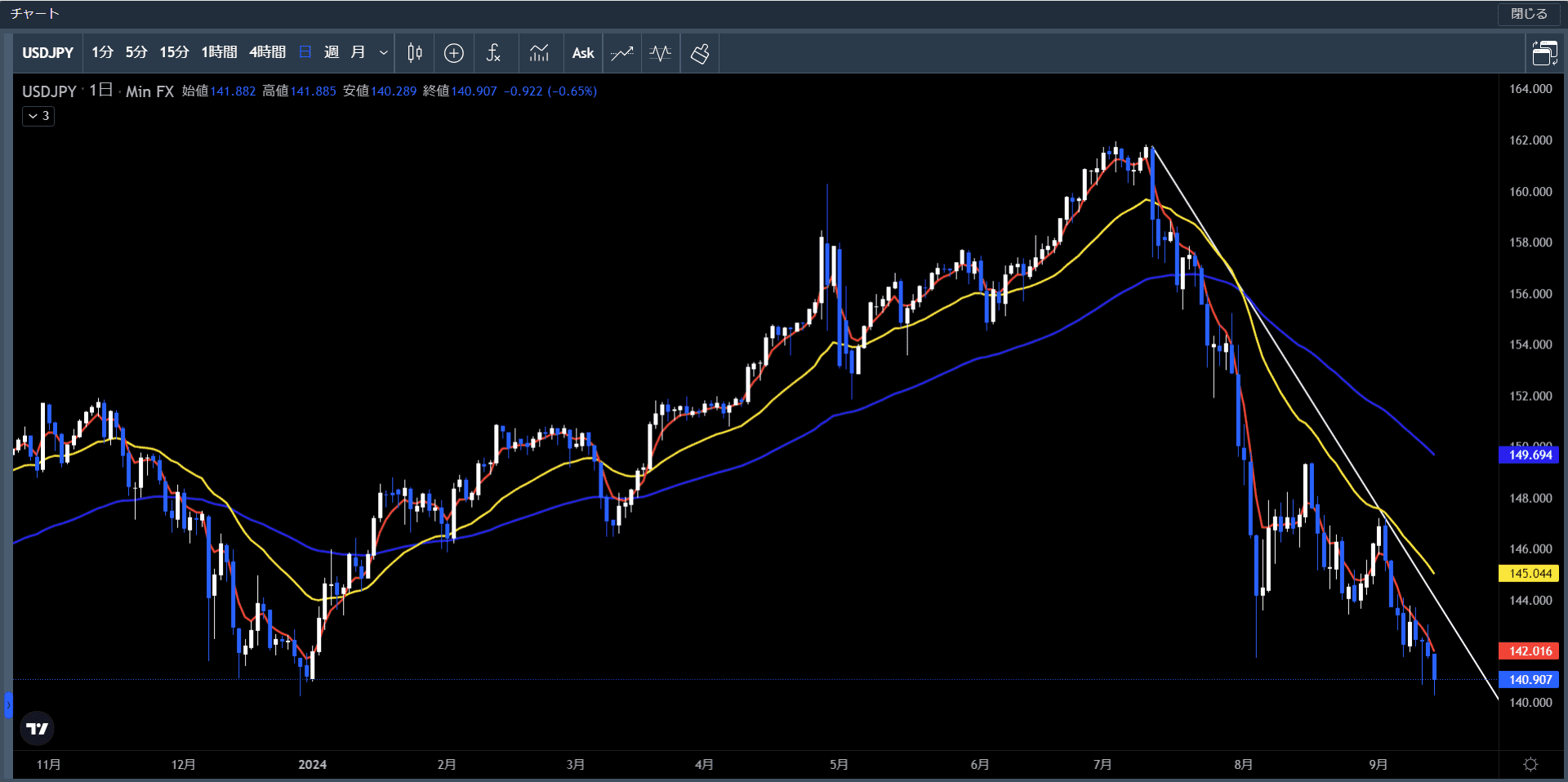The width and height of the screenshot is (1568, 782).
Task: Click the blue left-edge panel handle
Action: (x=8, y=704)
